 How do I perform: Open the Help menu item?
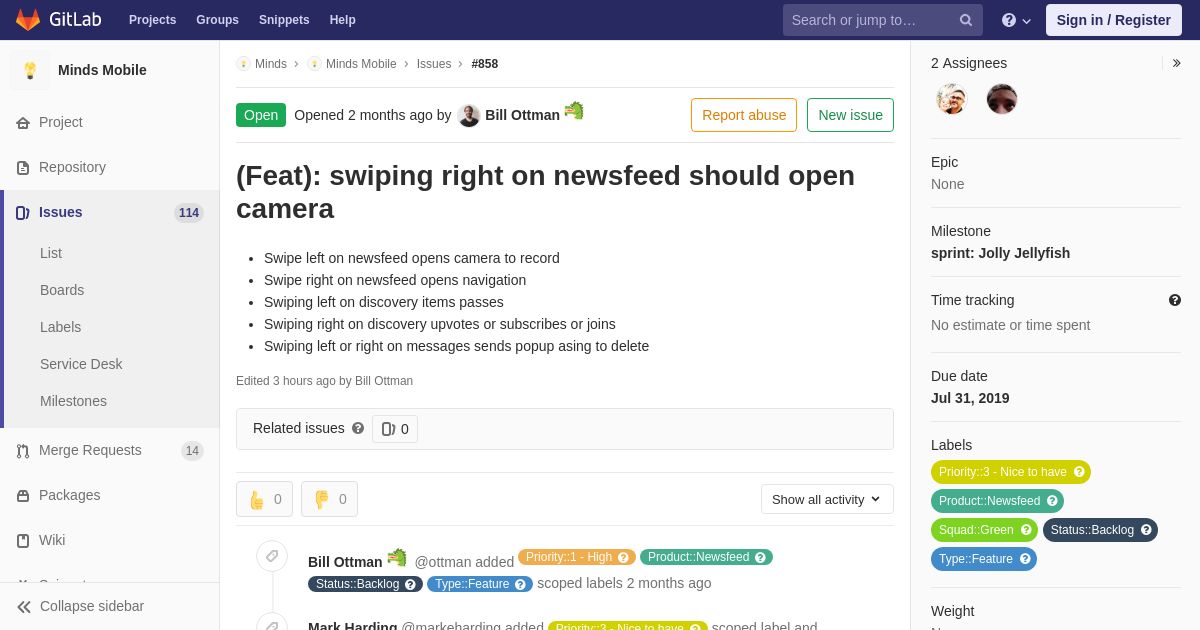coord(343,20)
